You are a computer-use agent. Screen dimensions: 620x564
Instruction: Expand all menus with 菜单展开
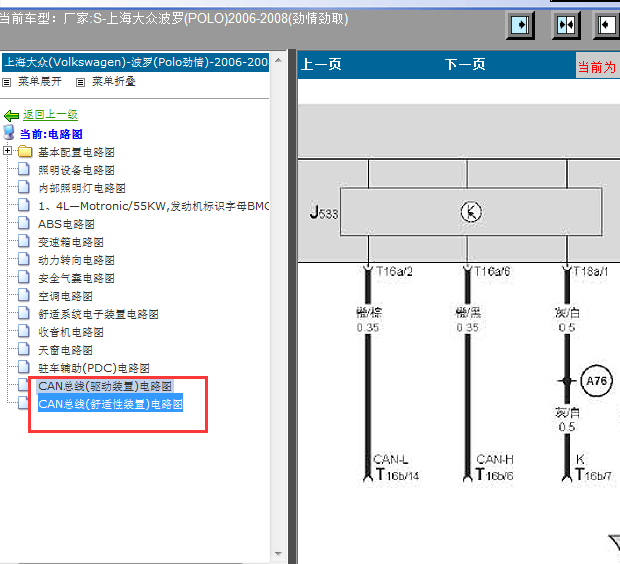click(40, 81)
